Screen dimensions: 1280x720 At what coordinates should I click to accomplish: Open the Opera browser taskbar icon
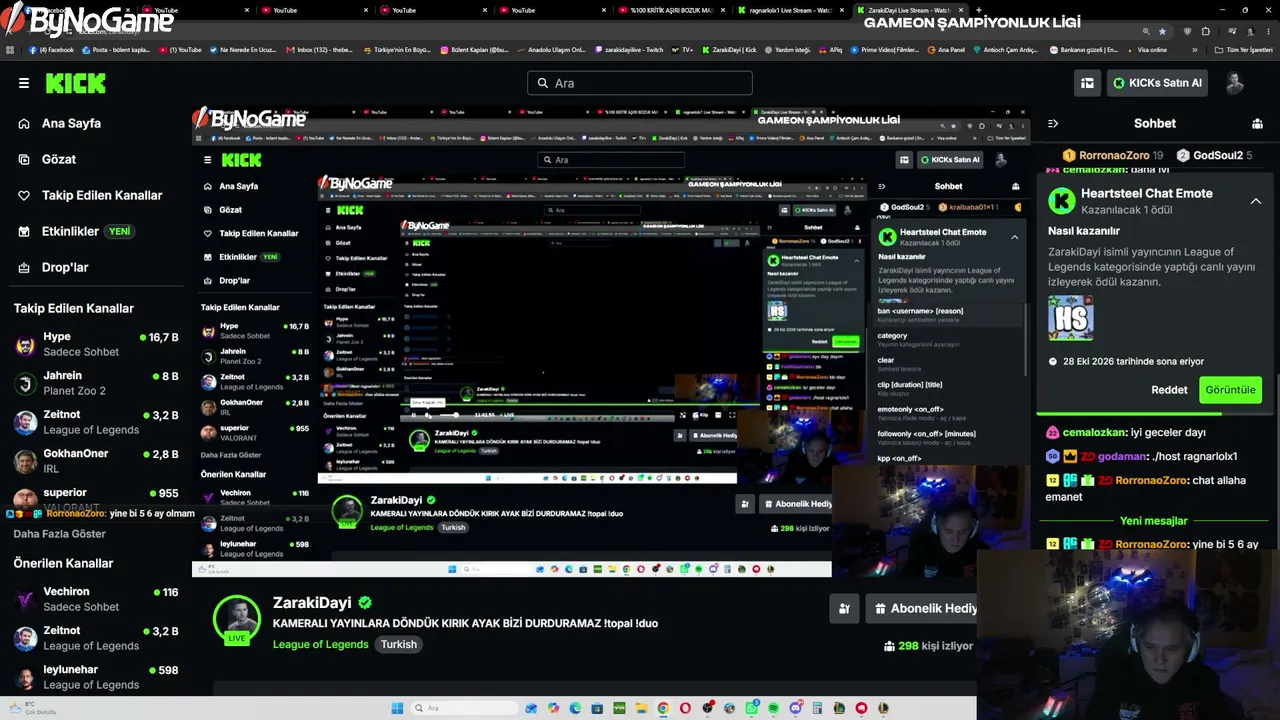click(685, 708)
